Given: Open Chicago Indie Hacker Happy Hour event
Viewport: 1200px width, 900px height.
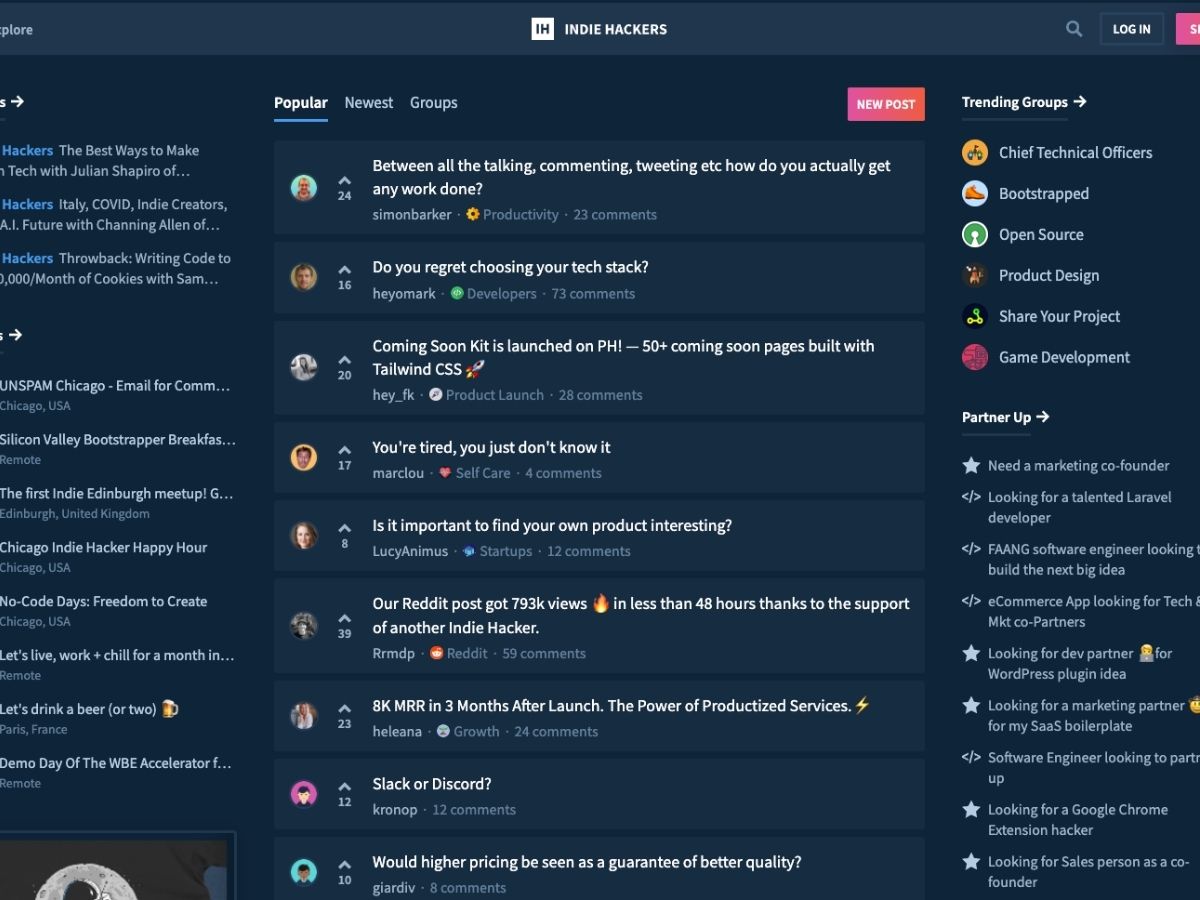Looking at the screenshot, I should pyautogui.click(x=104, y=547).
